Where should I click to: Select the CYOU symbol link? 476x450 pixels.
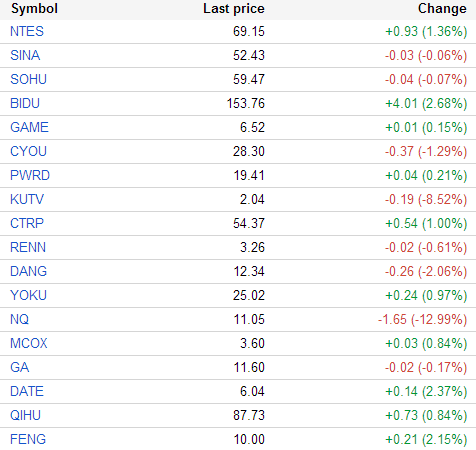pyautogui.click(x=28, y=151)
